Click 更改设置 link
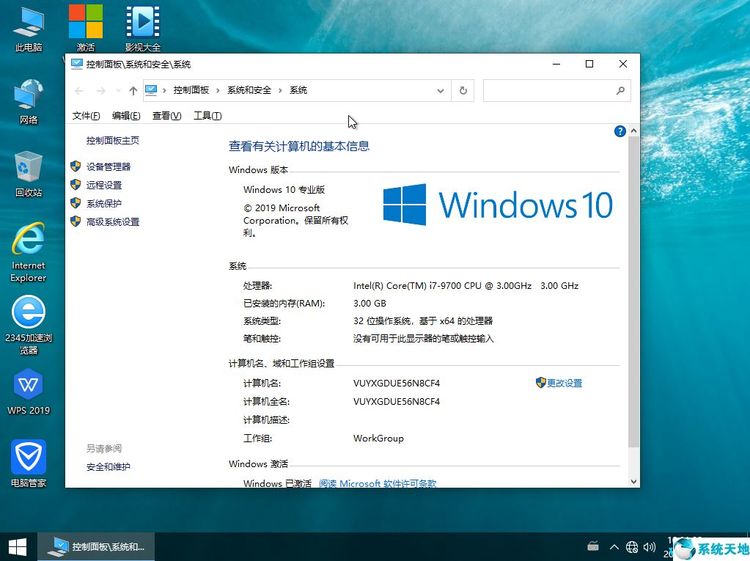Image resolution: width=750 pixels, height=561 pixels. coord(564,383)
